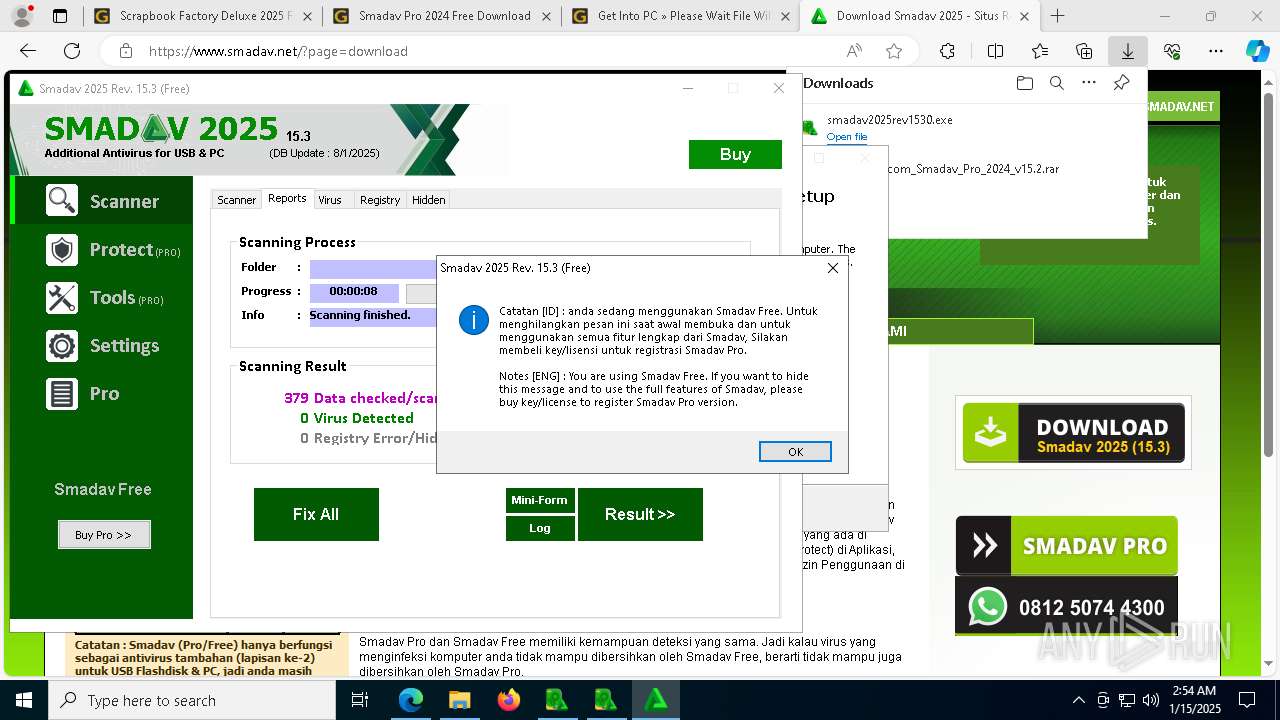
Task: Click the volume icon in system tray
Action: (1151, 700)
